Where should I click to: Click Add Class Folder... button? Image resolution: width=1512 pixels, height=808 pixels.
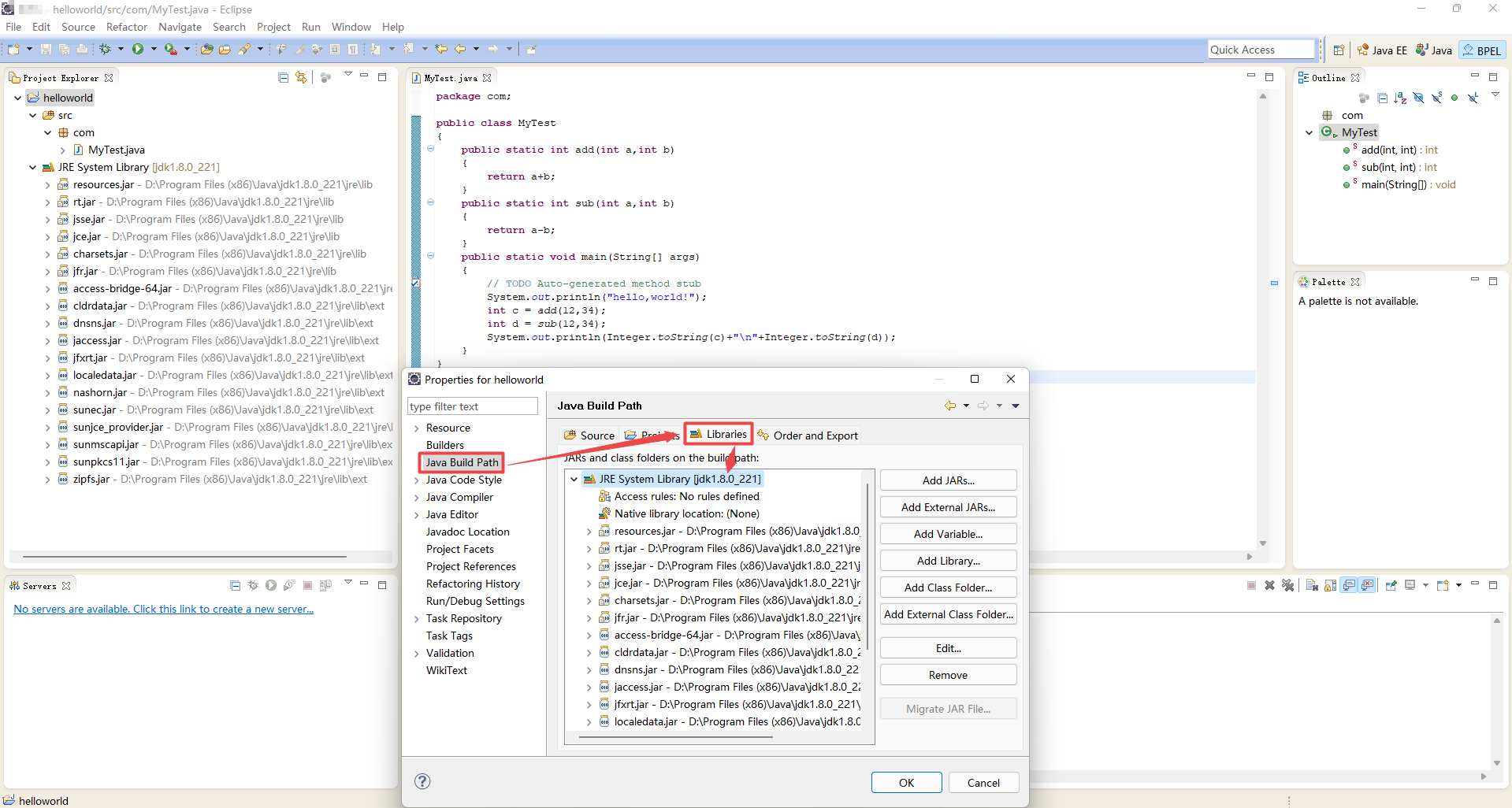(949, 587)
